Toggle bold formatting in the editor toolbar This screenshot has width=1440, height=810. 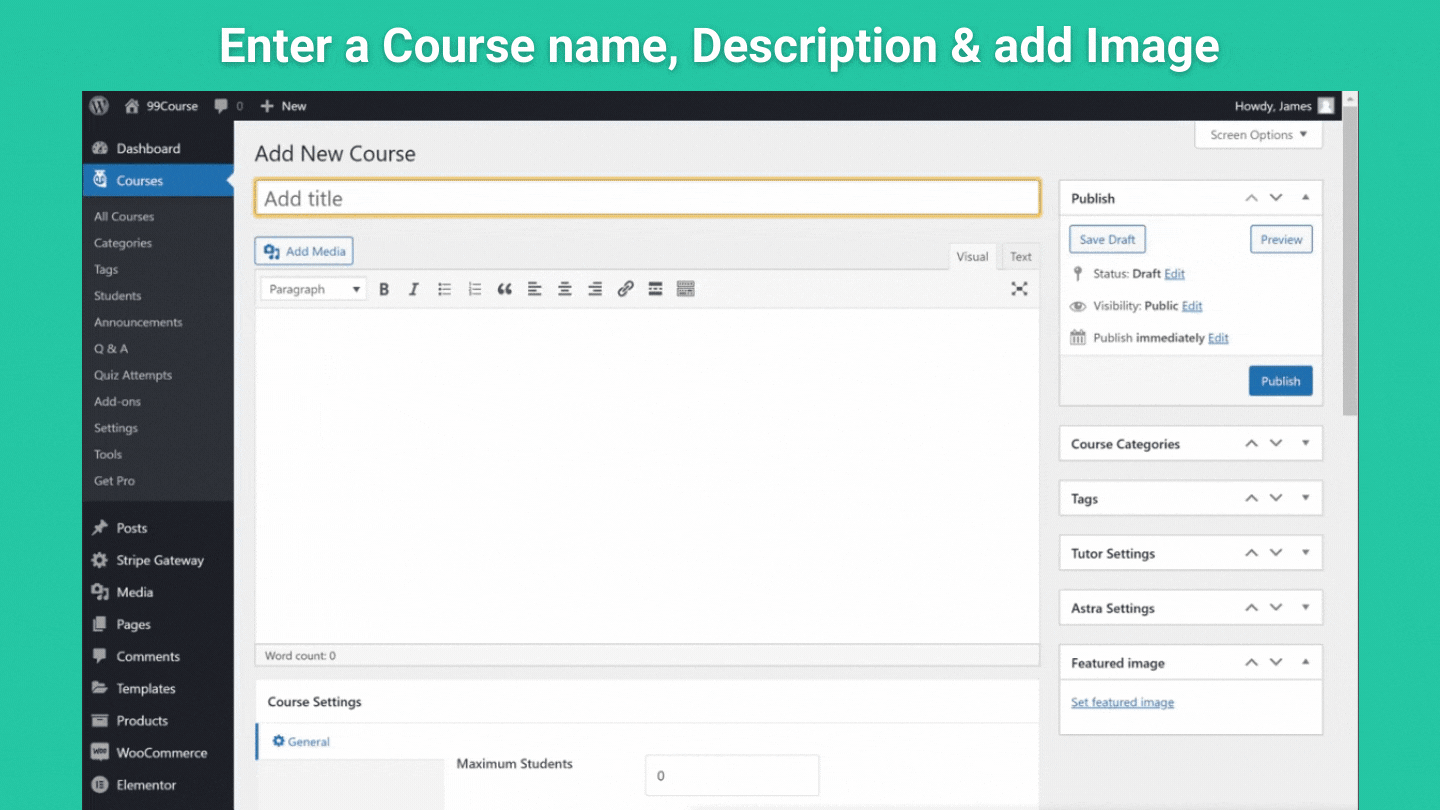pos(384,289)
